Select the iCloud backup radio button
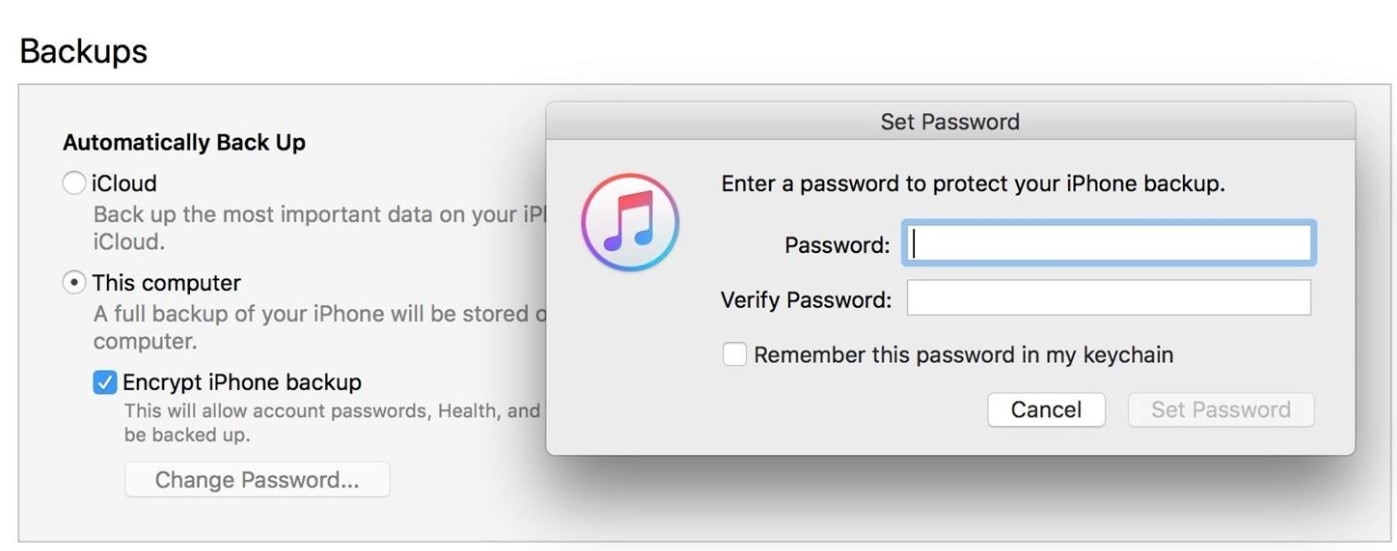This screenshot has width=1397, height=551. coord(74,184)
